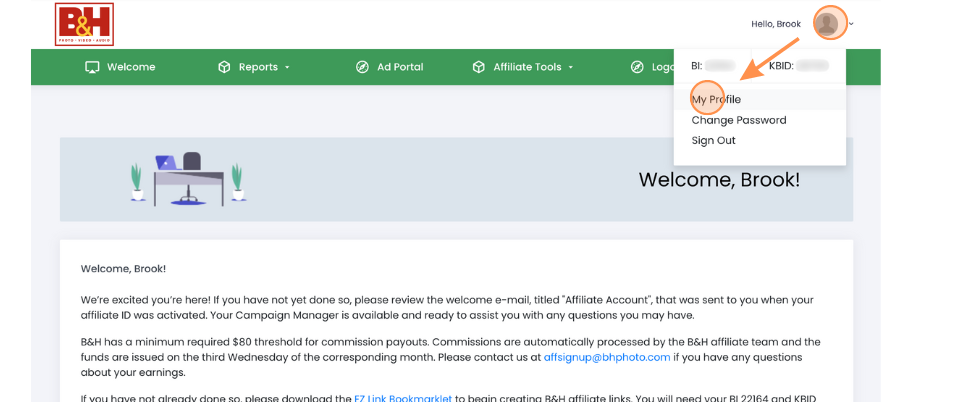Expand the Affiliate Tools dropdown arrow
This screenshot has width=970, height=403.
(x=571, y=67)
